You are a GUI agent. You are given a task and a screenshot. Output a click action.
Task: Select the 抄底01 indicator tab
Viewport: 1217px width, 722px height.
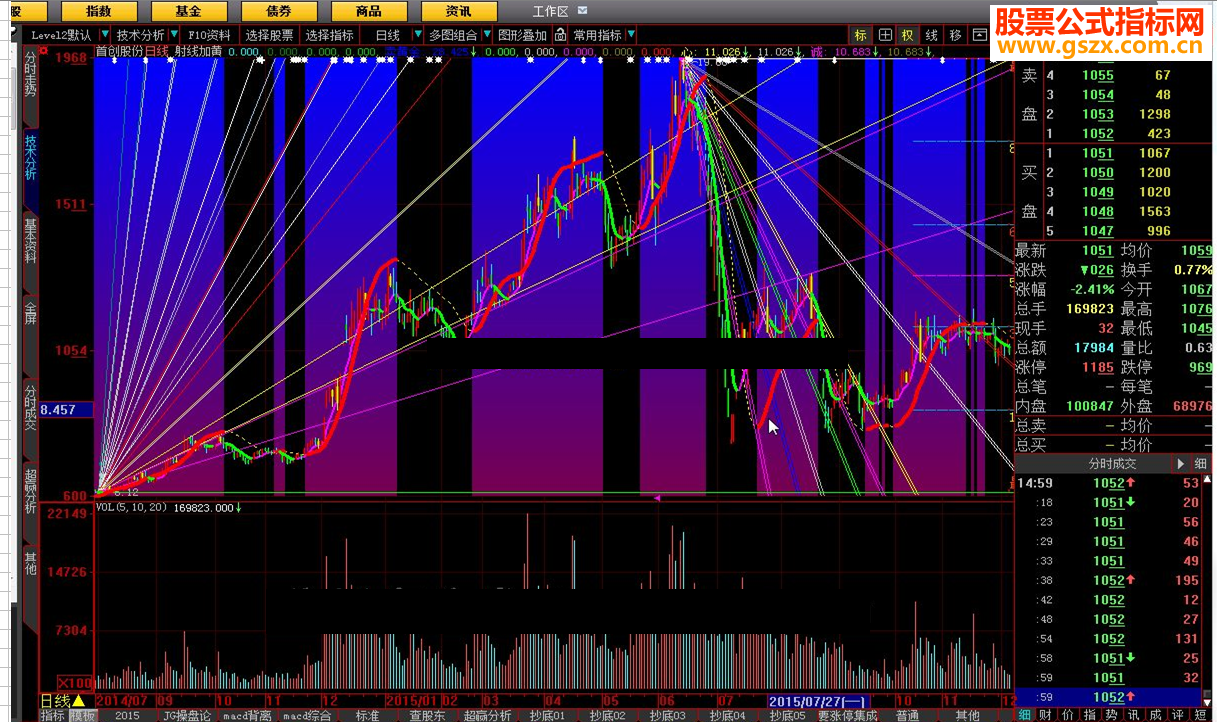pyautogui.click(x=547, y=715)
